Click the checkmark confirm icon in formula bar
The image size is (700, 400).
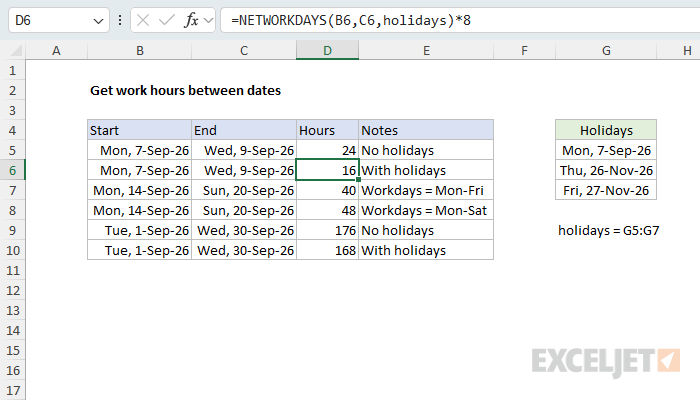point(167,20)
